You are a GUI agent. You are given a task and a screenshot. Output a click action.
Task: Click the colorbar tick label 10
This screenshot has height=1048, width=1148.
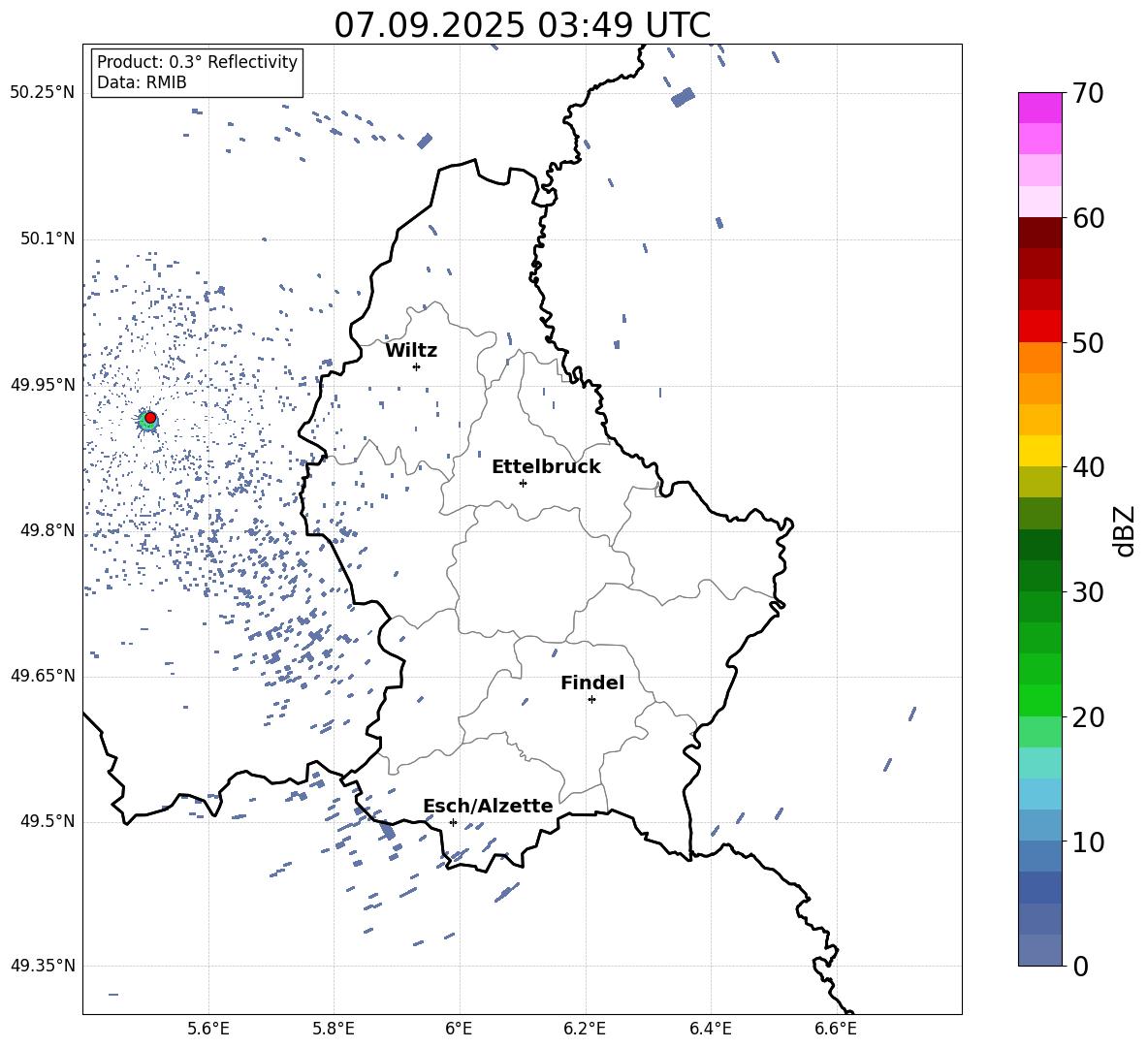point(1088,842)
